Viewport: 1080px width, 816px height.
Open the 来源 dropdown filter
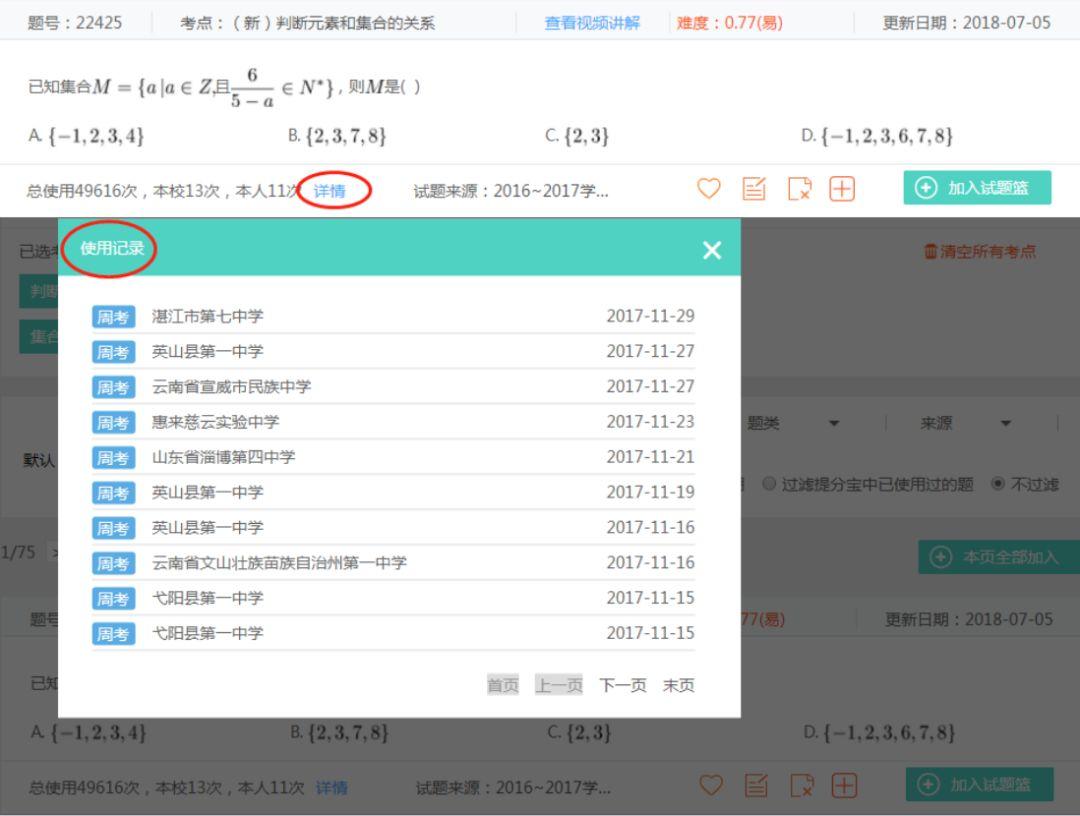coord(1005,424)
